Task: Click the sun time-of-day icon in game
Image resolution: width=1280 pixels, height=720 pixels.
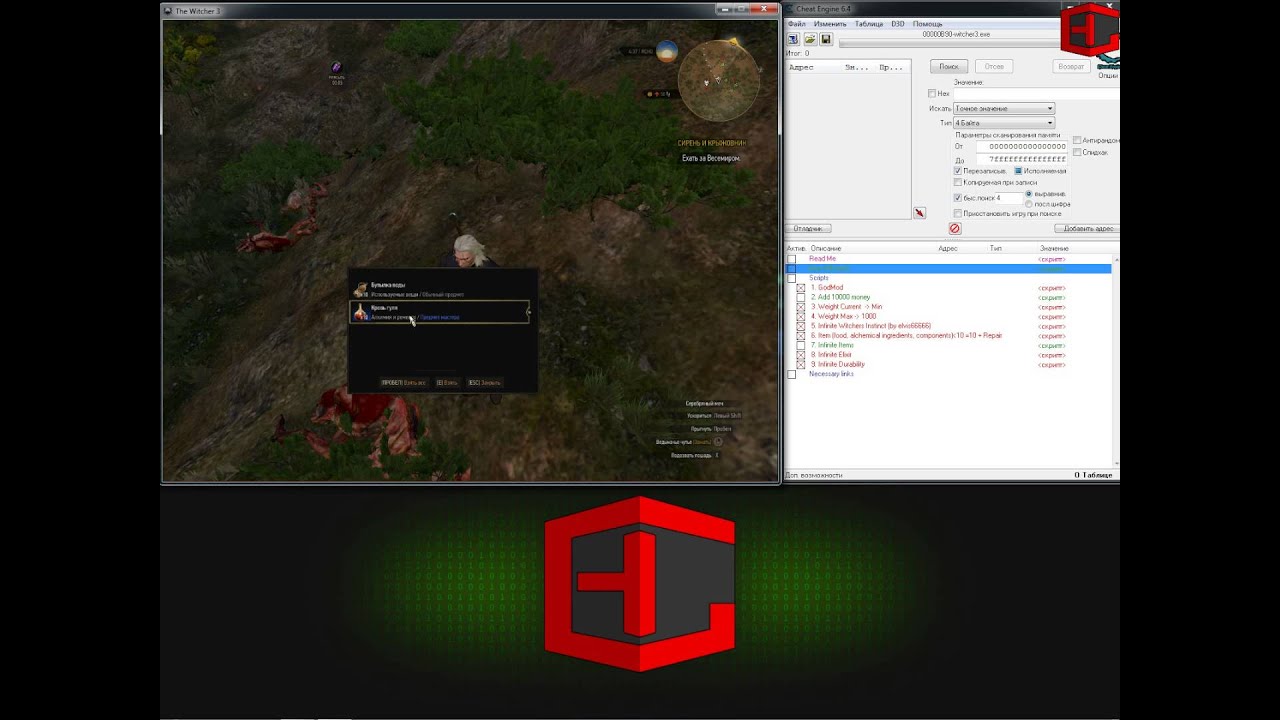Action: point(667,51)
